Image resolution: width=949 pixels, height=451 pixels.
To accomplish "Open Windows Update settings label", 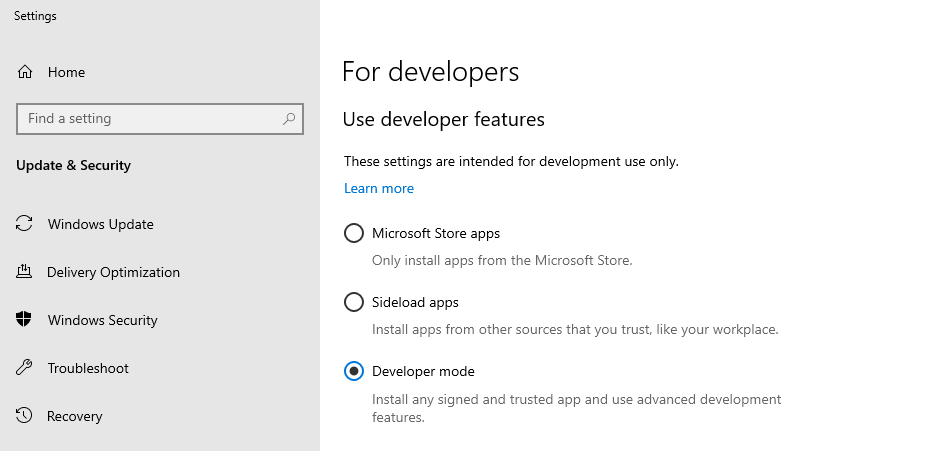I will (x=100, y=224).
